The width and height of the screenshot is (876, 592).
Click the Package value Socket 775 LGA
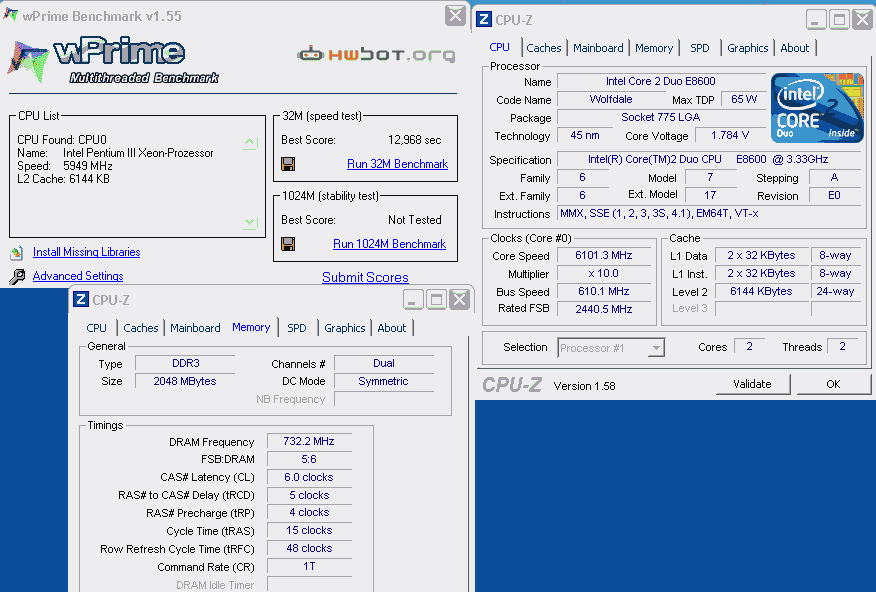pos(661,117)
